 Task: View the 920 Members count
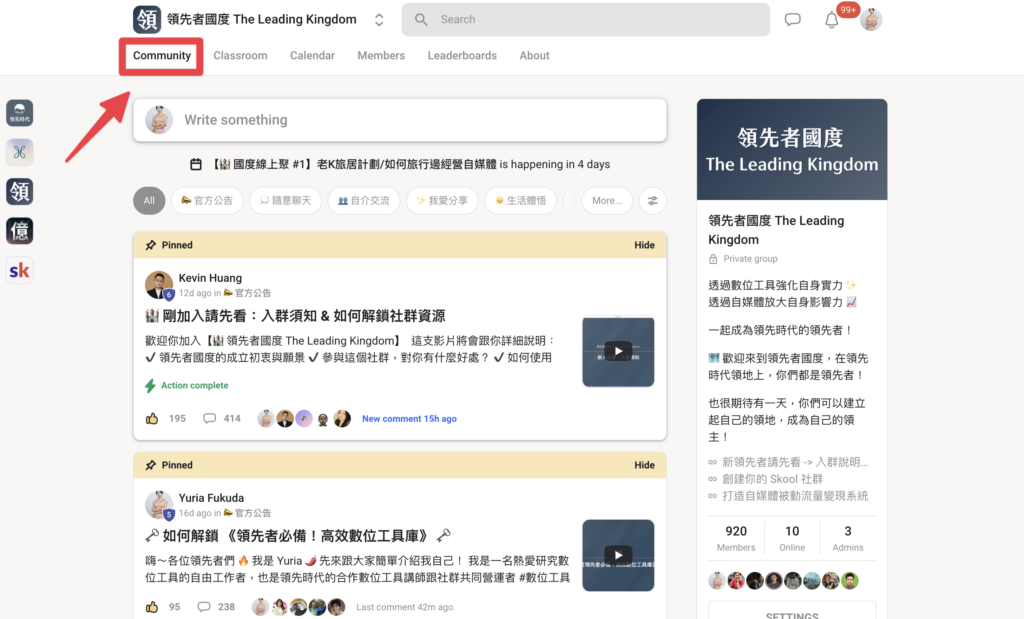click(736, 538)
